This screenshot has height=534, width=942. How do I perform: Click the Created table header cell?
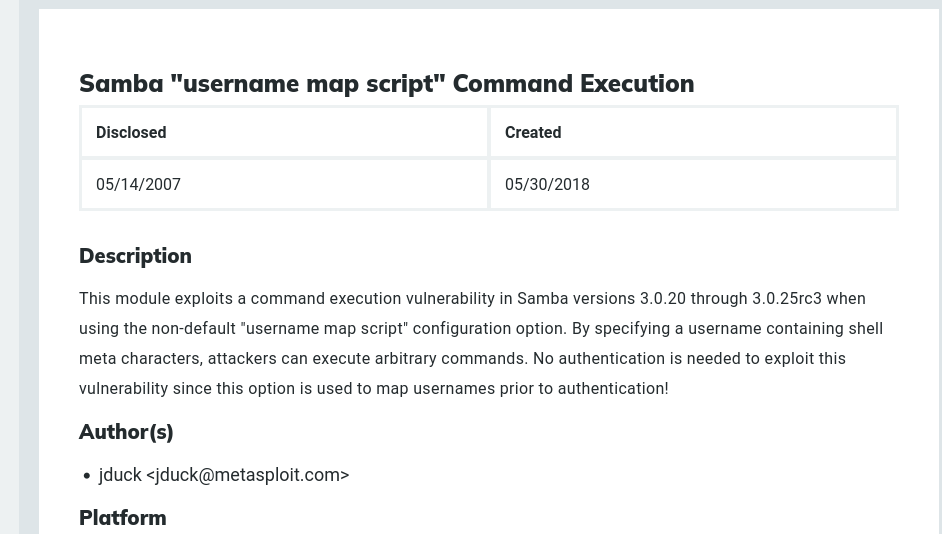click(533, 132)
